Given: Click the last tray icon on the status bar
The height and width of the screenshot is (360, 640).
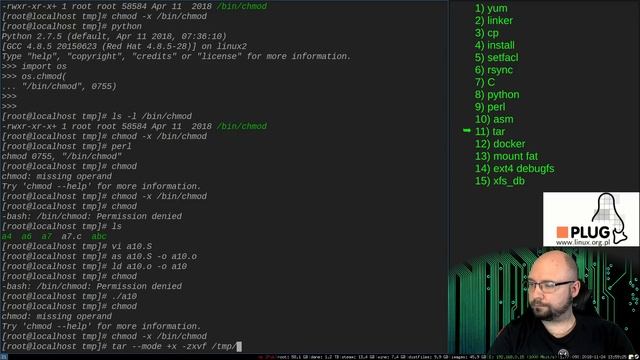Looking at the screenshot, I should tap(636, 357).
